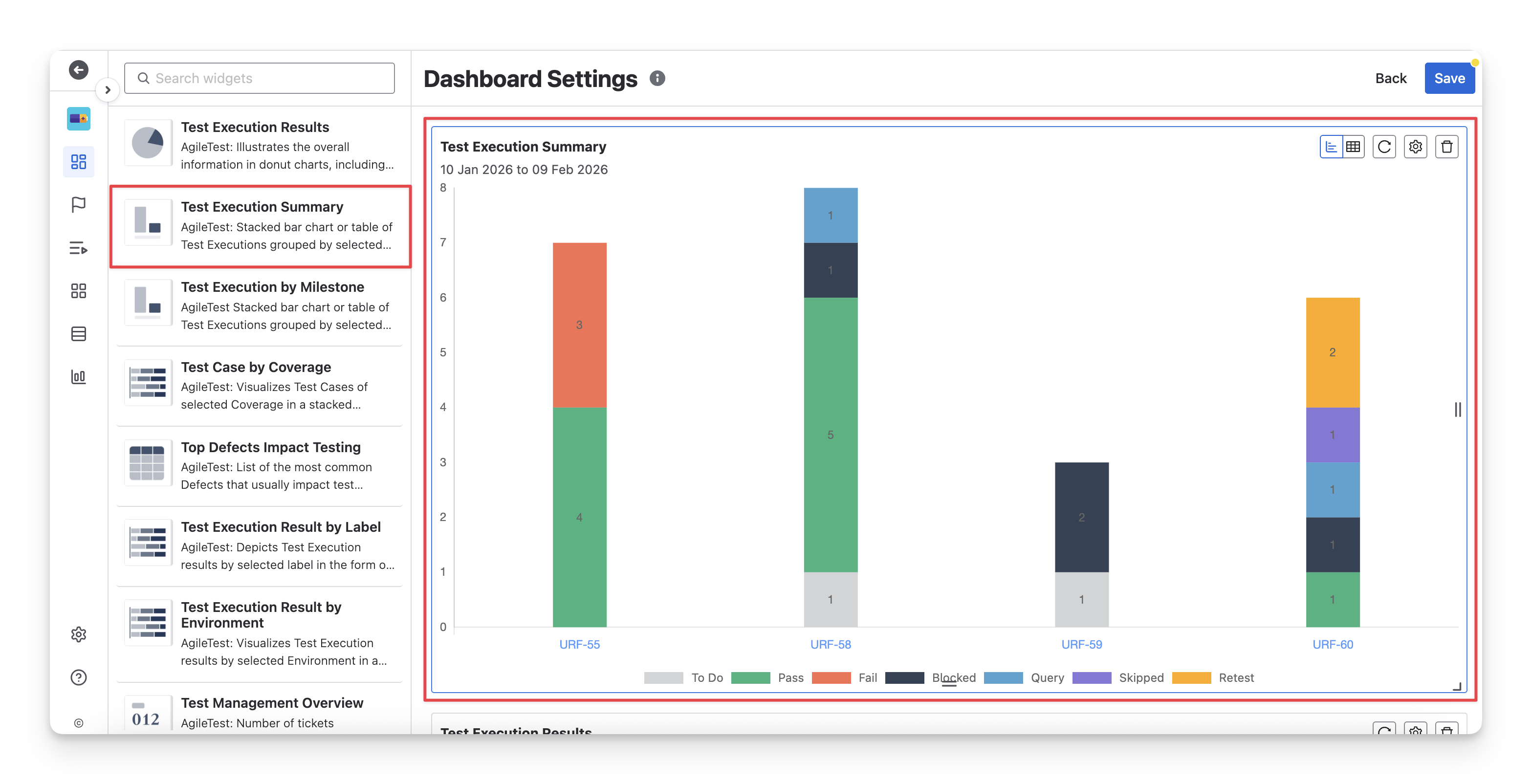Open settings gear in left sidebar
Viewport: 1532px width, 784px height.
click(x=79, y=634)
